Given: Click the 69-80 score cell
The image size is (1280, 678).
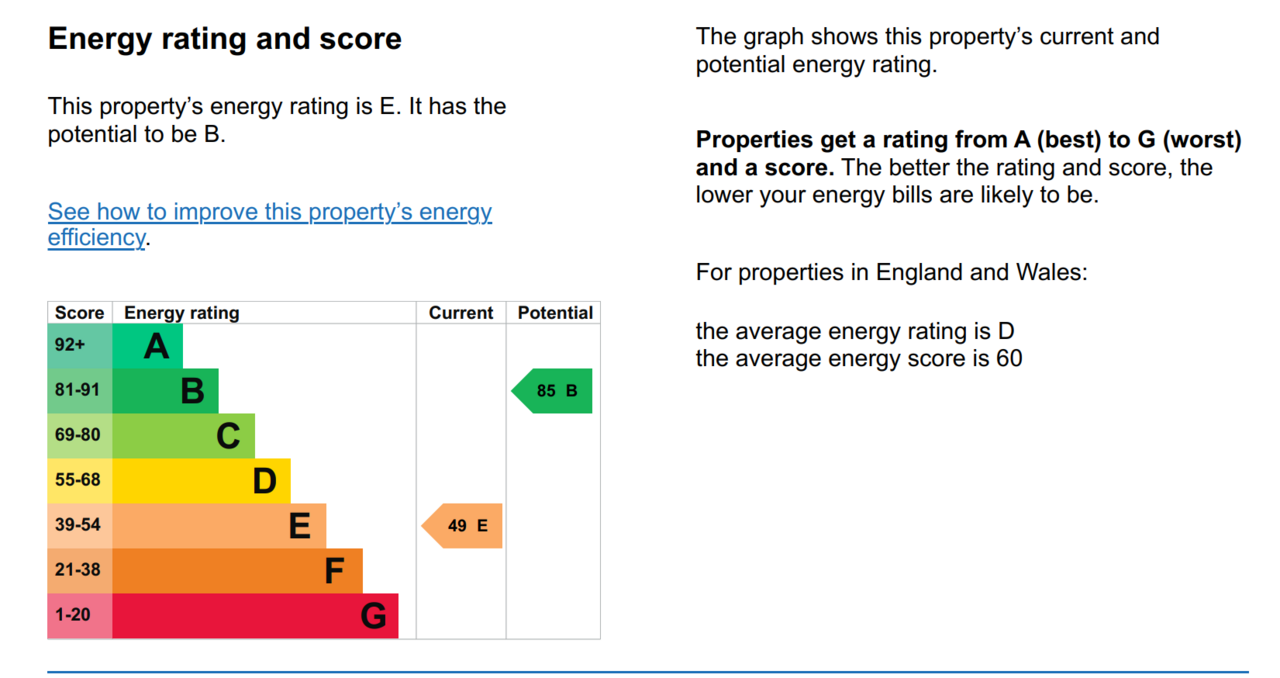Looking at the screenshot, I should tap(80, 436).
